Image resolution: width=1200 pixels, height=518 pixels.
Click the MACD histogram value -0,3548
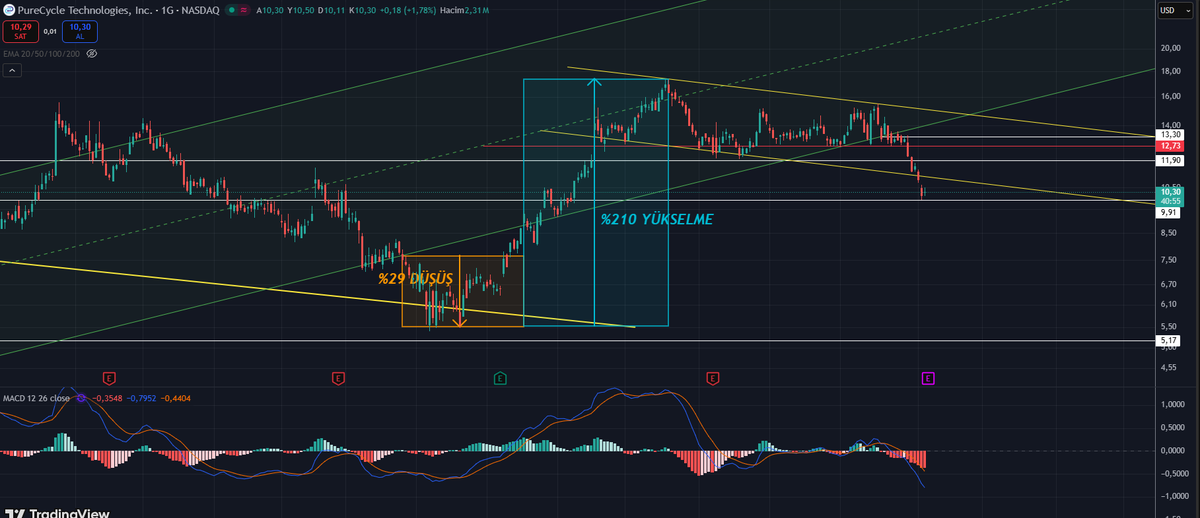106,398
